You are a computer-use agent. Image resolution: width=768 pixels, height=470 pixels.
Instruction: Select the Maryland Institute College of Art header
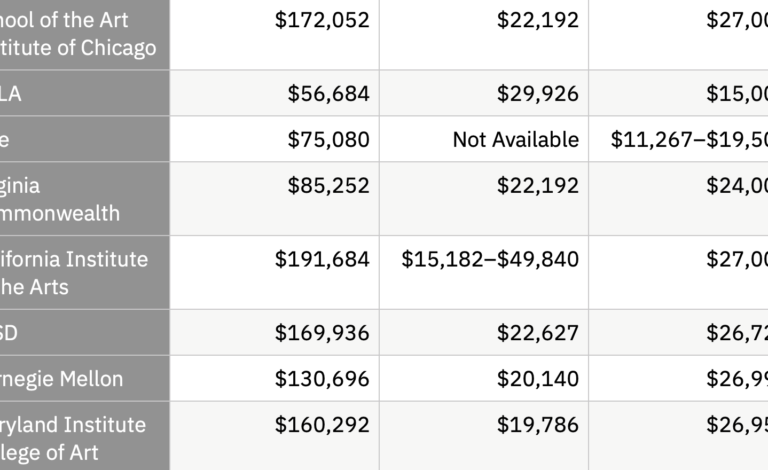85,436
